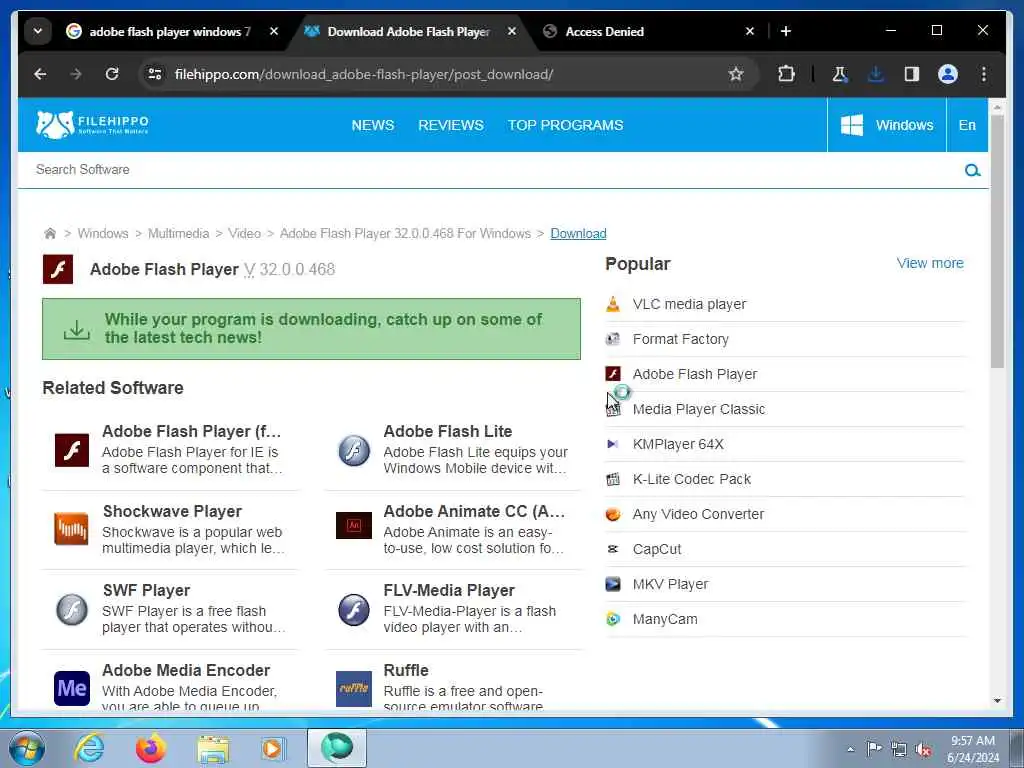1024x768 pixels.
Task: Open the 'En' language selector
Action: coord(967,125)
